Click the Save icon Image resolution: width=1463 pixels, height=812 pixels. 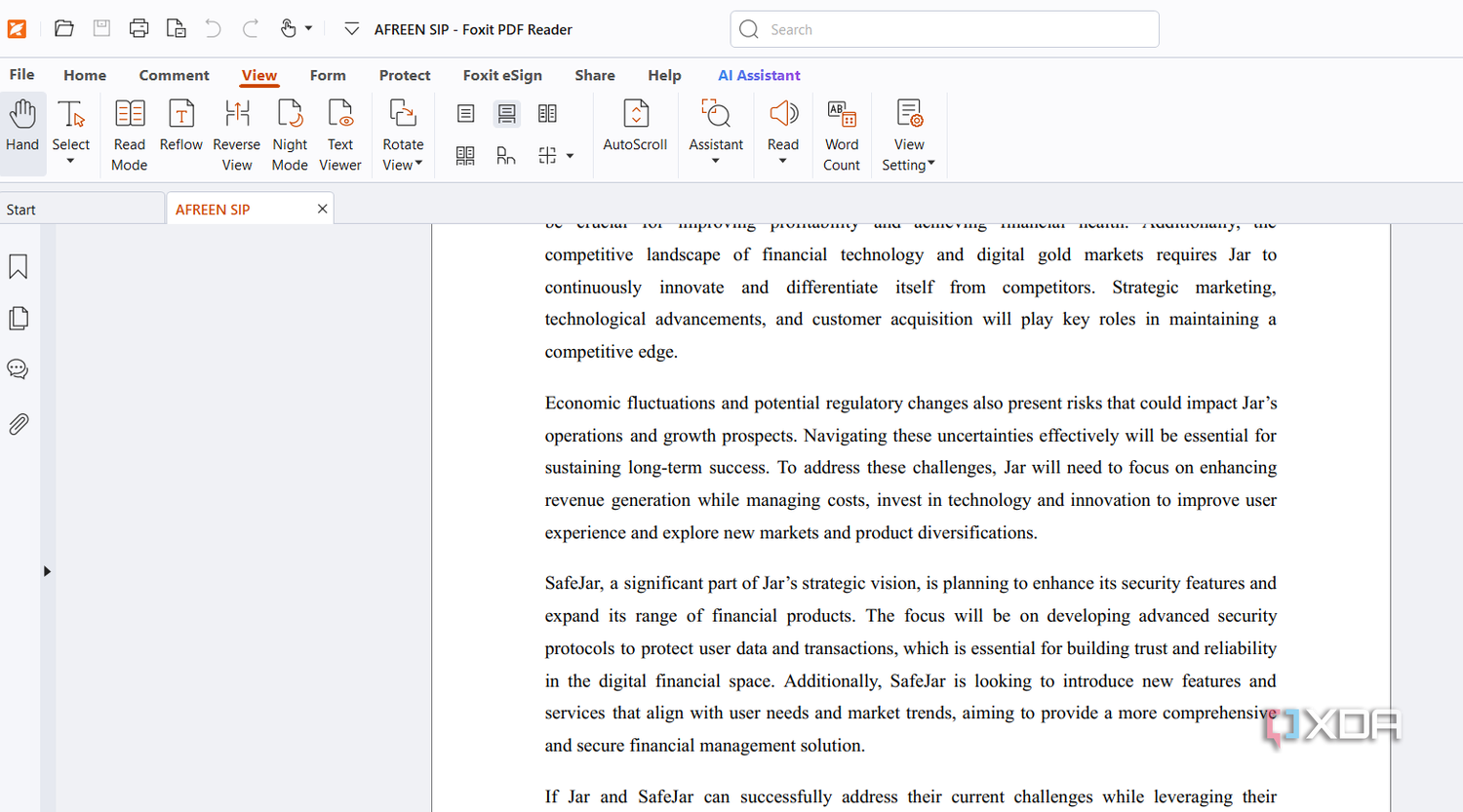tap(101, 28)
